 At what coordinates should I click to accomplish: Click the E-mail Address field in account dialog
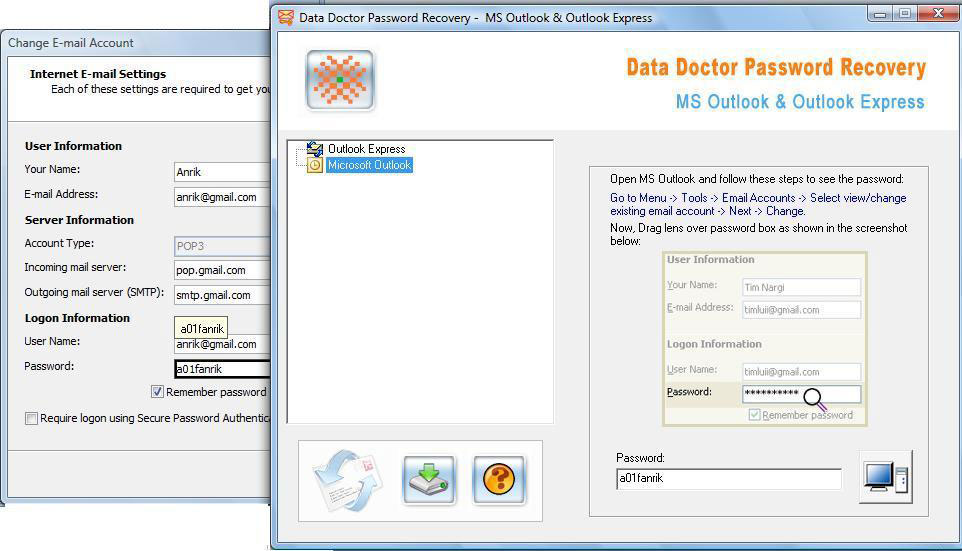click(x=222, y=197)
